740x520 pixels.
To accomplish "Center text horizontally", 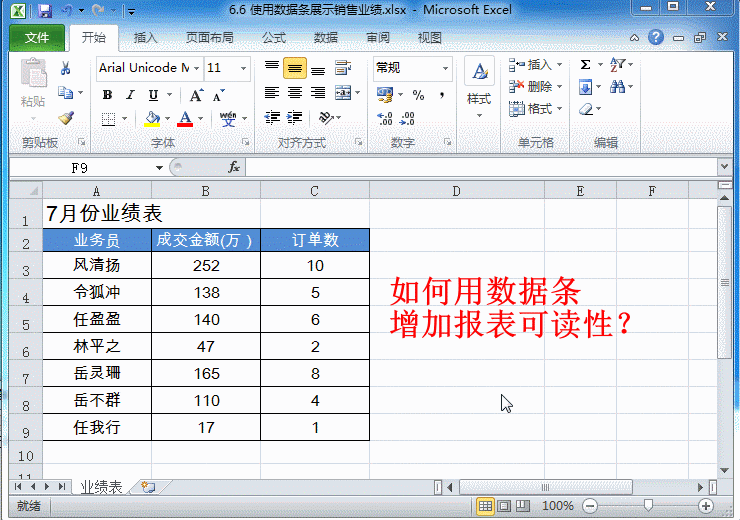I will point(295,92).
